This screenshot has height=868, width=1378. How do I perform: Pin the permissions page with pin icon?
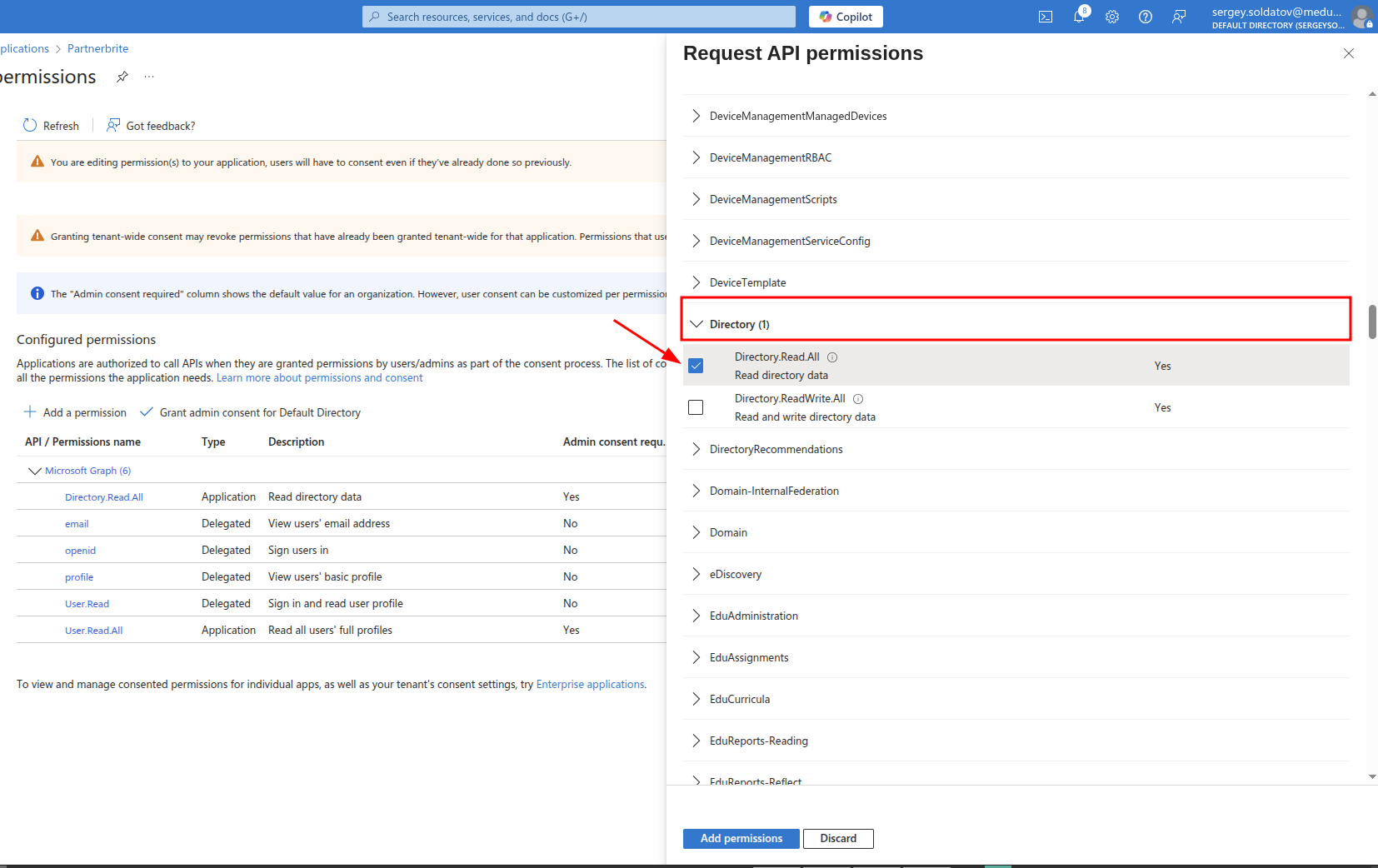122,77
